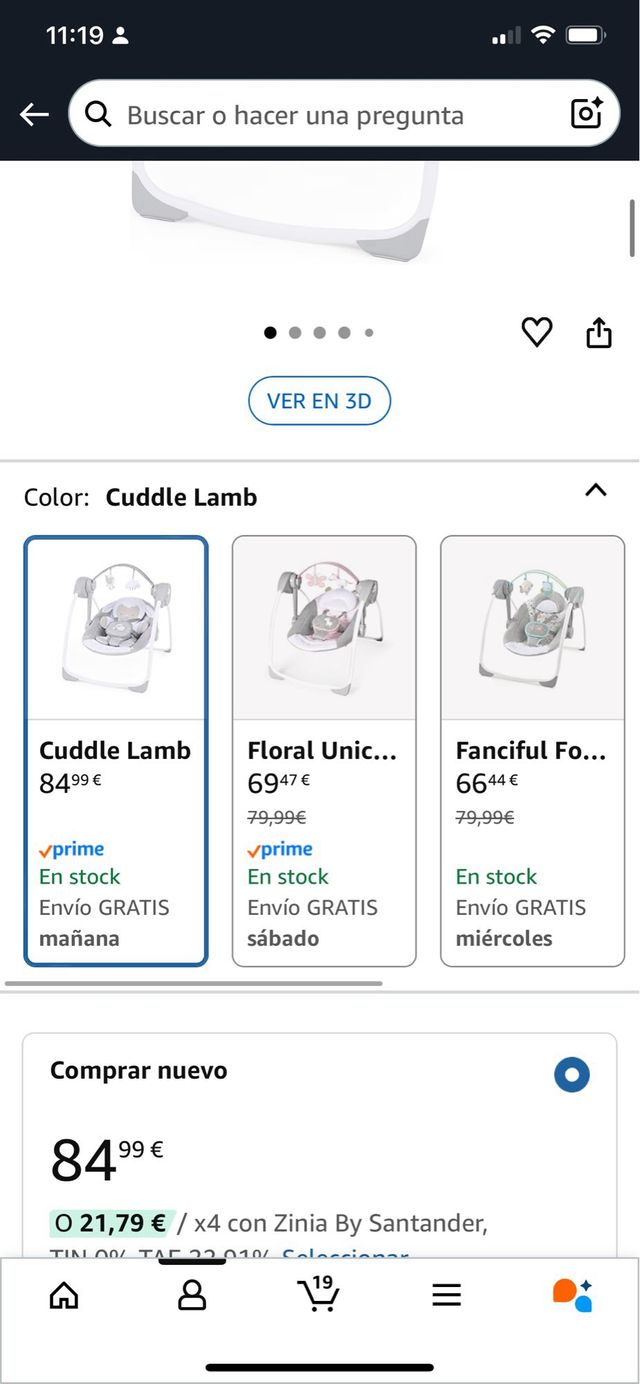
Task: Tap the share product icon
Action: coord(598,332)
